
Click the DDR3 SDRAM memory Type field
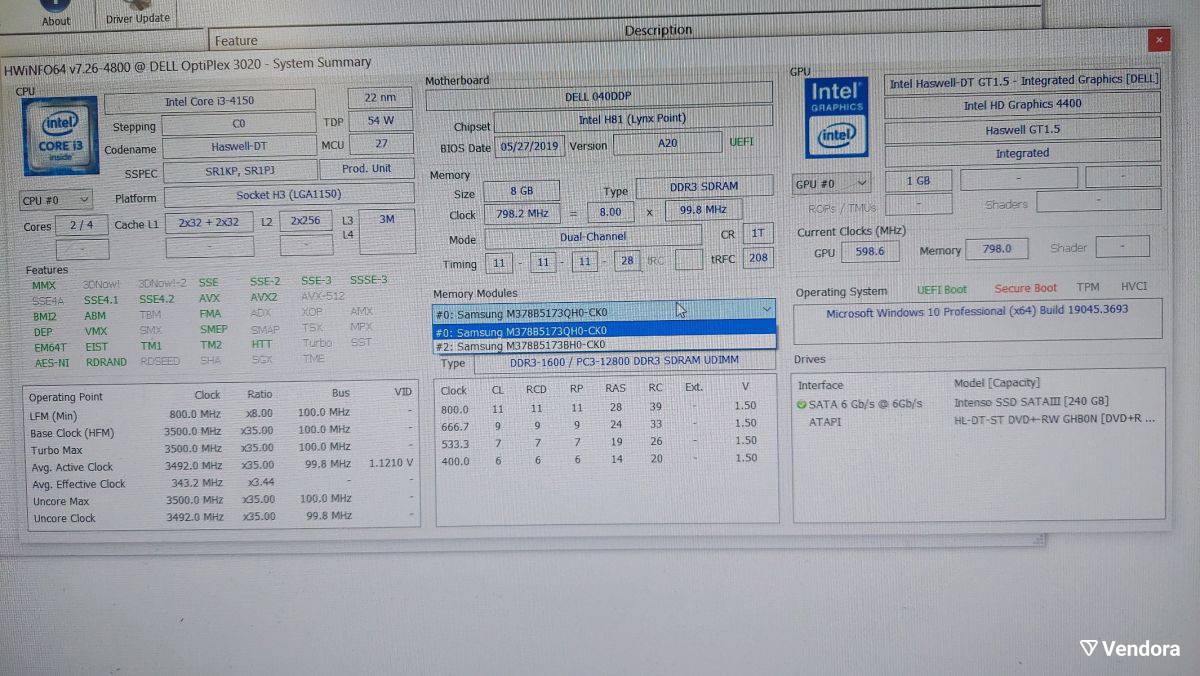point(704,188)
